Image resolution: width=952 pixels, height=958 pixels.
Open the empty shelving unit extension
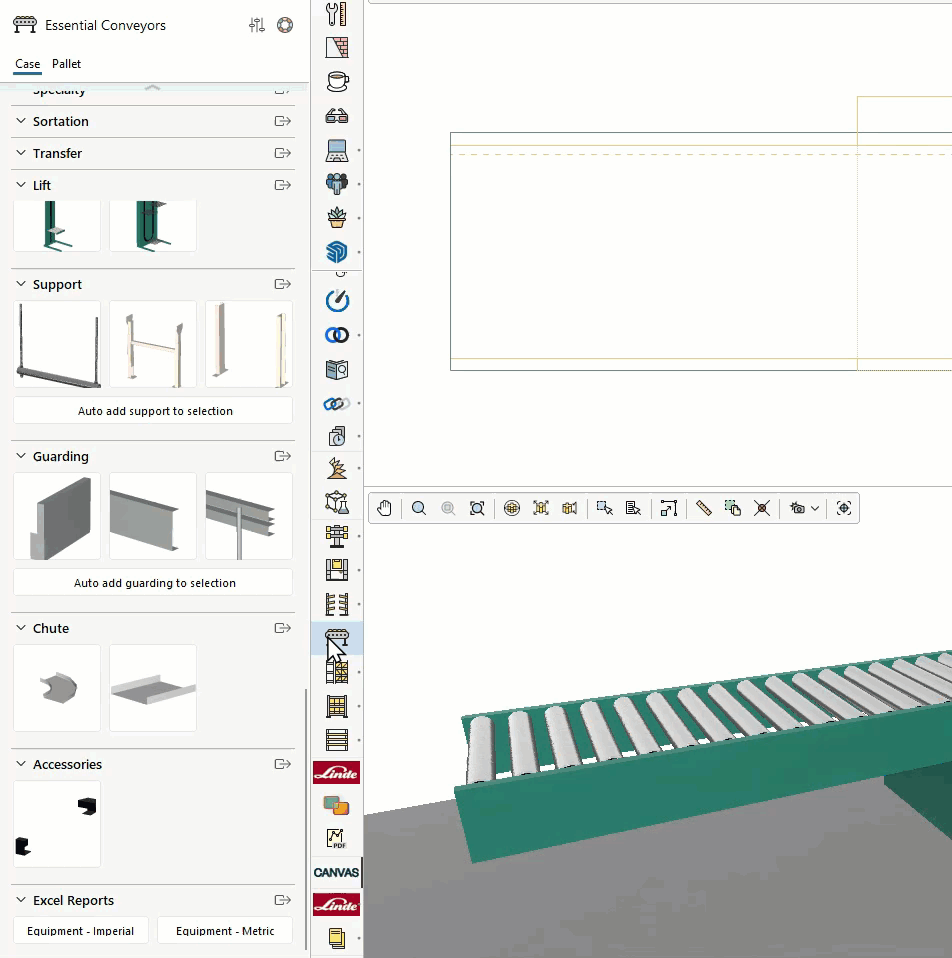click(337, 740)
